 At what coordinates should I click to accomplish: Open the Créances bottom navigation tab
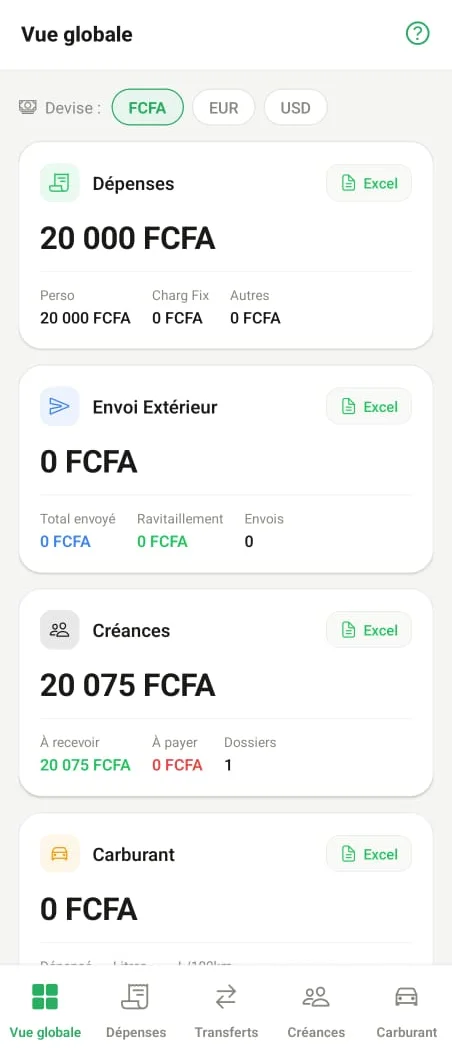tap(316, 1009)
